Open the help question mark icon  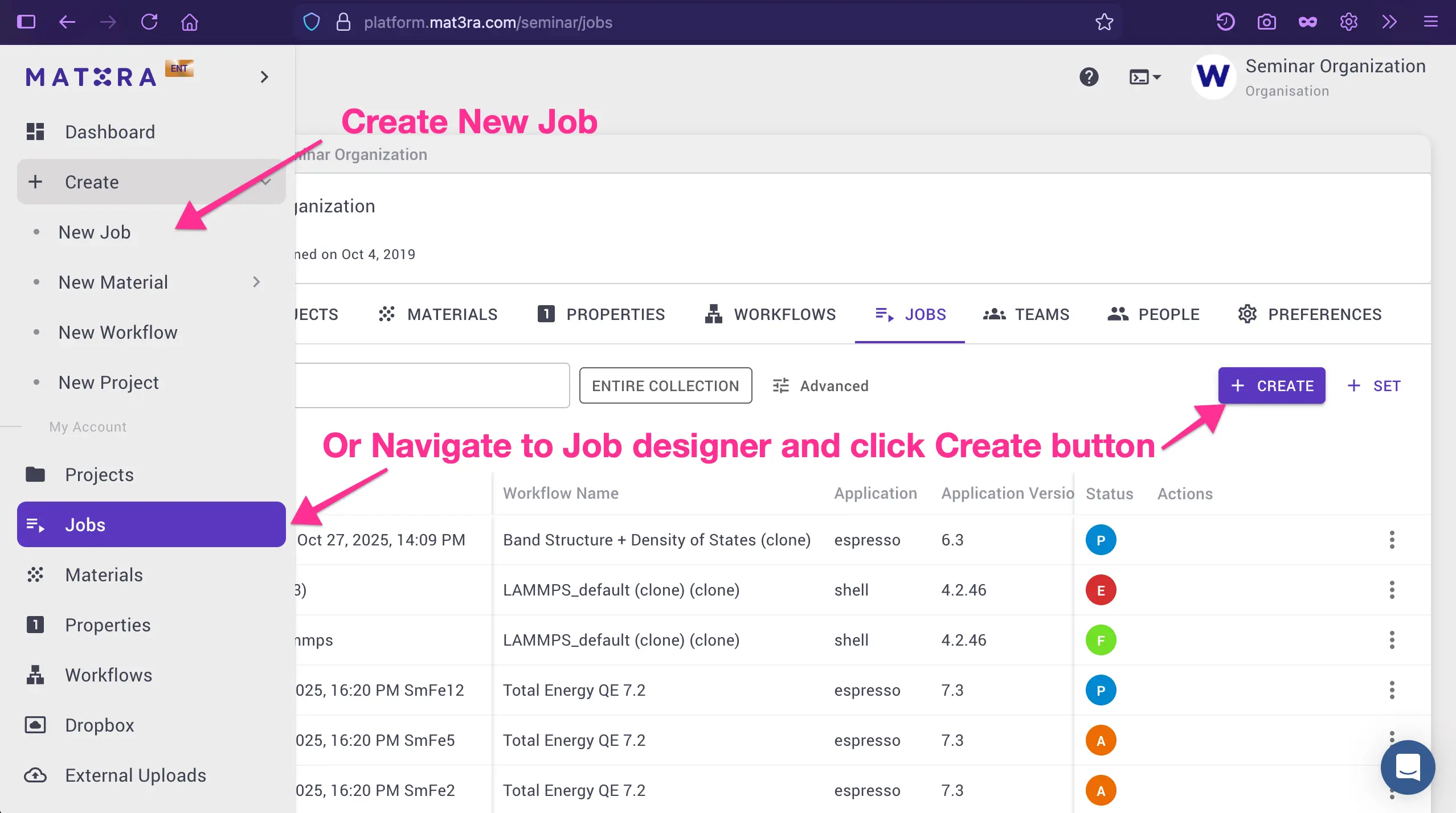(1089, 77)
